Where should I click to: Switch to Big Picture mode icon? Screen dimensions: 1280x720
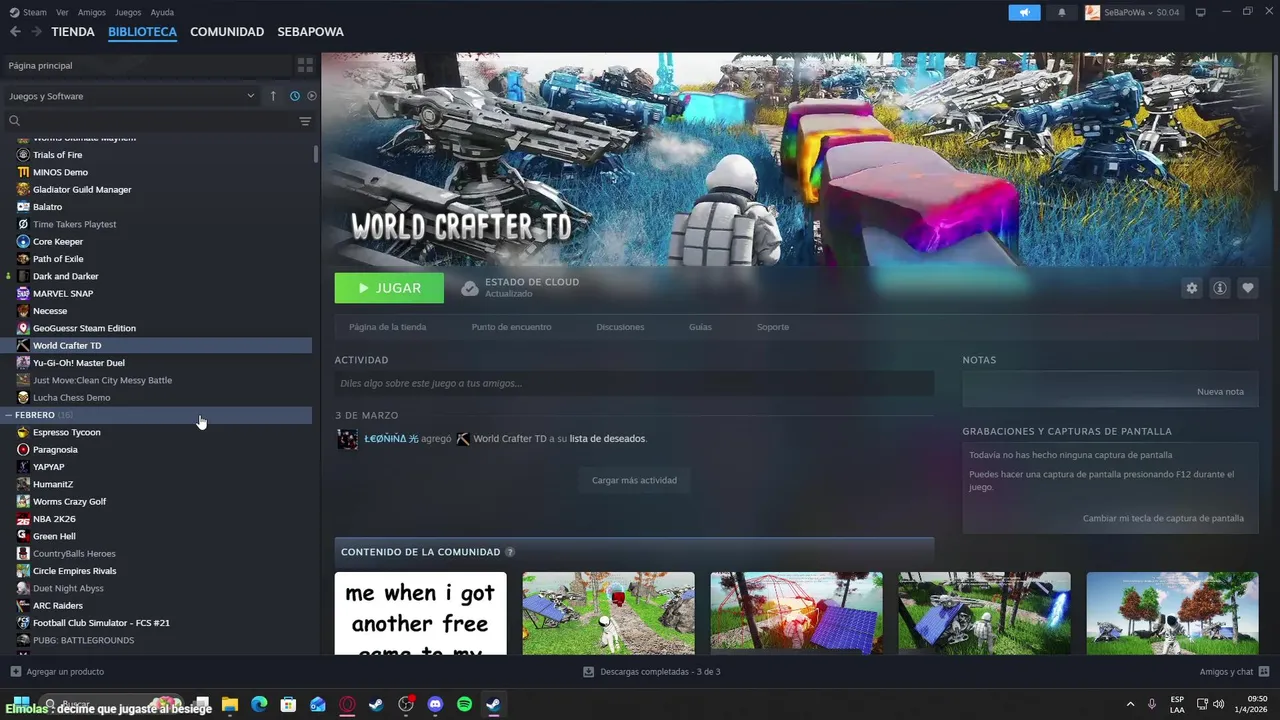tap(1200, 12)
